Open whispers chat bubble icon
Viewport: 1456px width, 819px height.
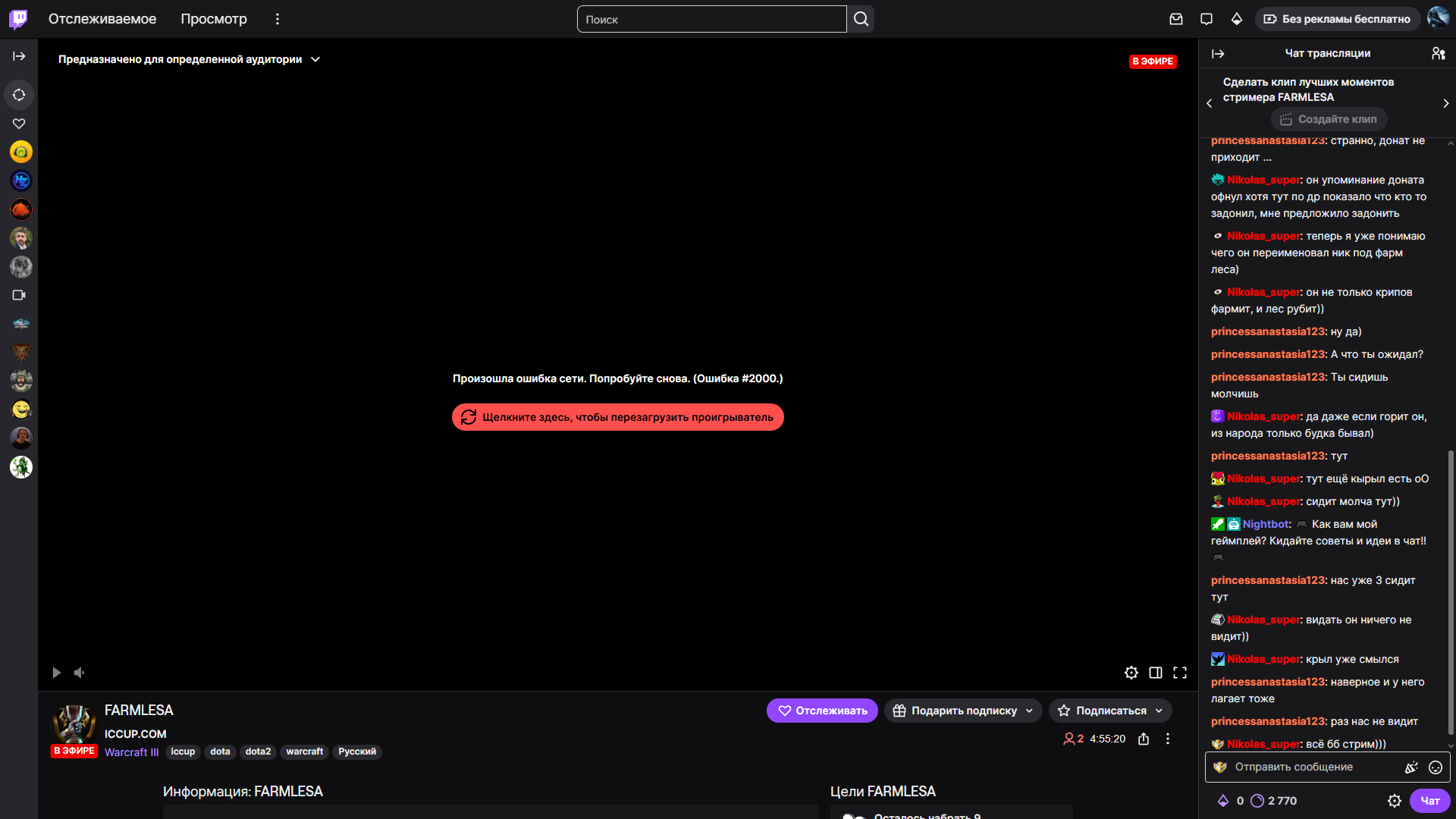1207,19
